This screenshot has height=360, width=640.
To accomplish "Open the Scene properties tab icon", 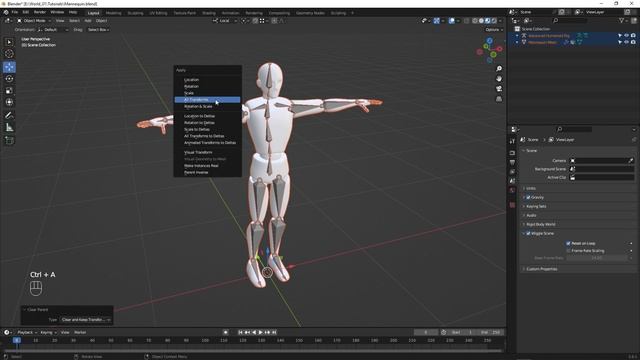I will [512, 181].
